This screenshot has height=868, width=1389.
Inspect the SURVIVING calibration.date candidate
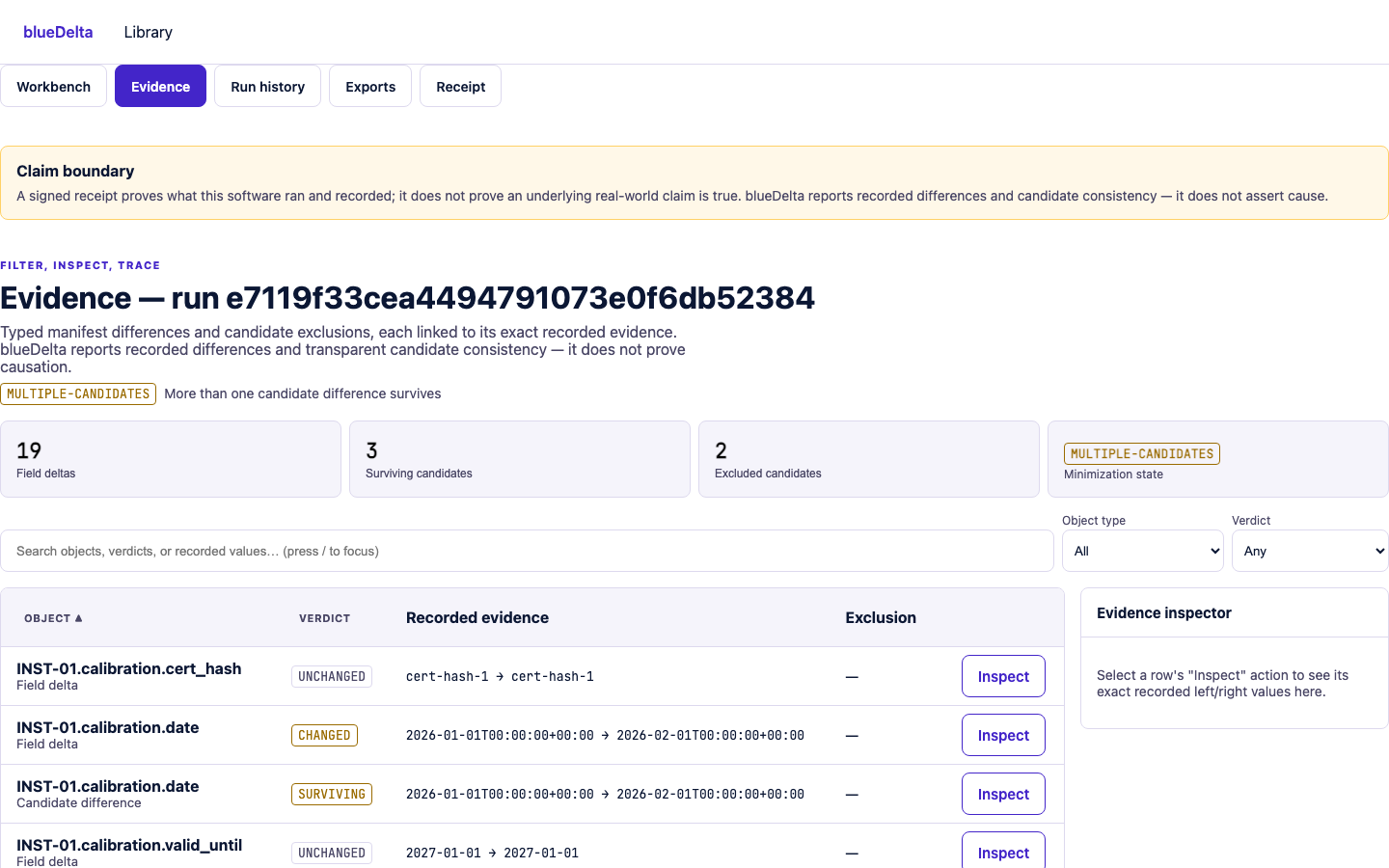tap(1003, 794)
